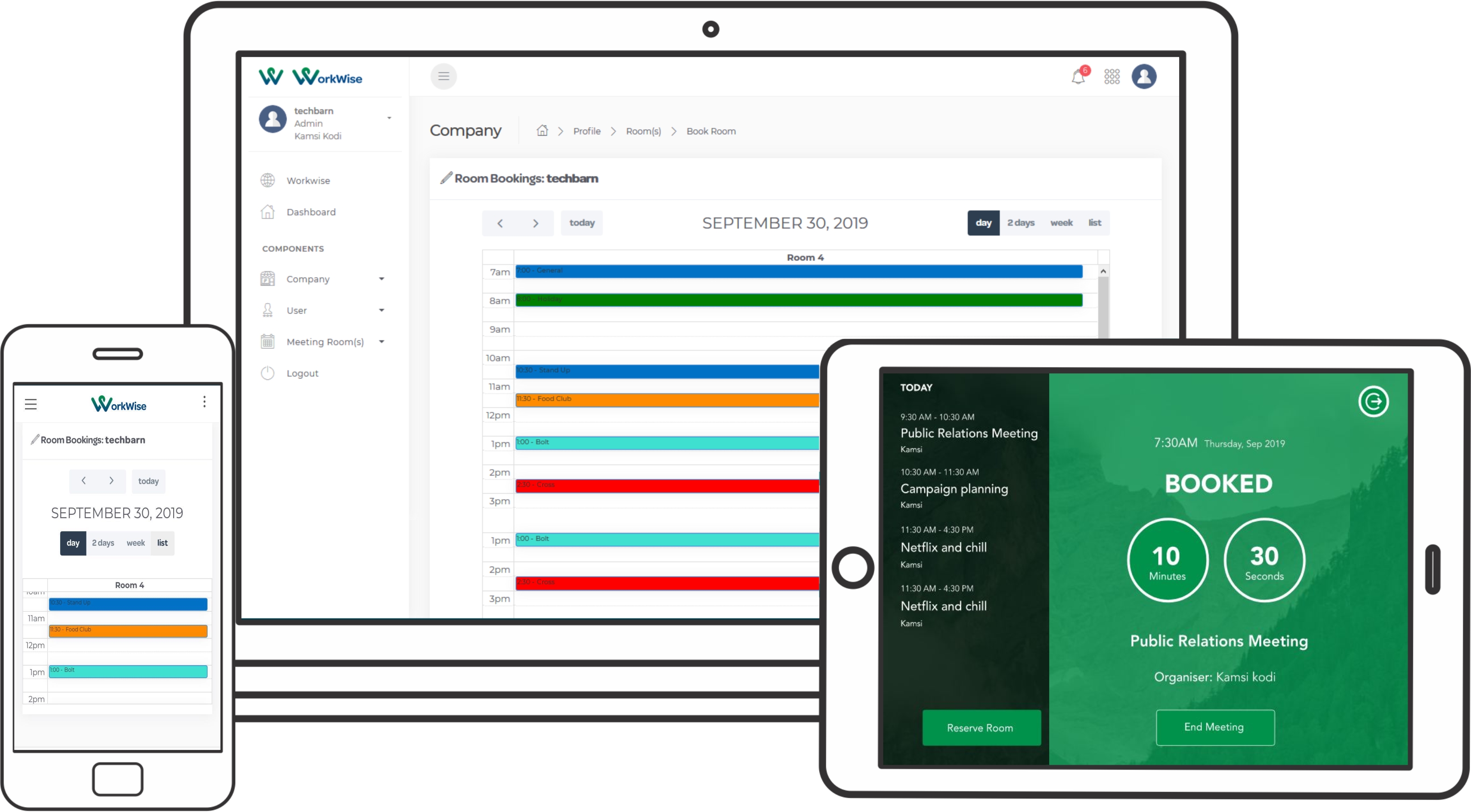The height and width of the screenshot is (812, 1471).
Task: Select day view on phone calendar
Action: (73, 543)
